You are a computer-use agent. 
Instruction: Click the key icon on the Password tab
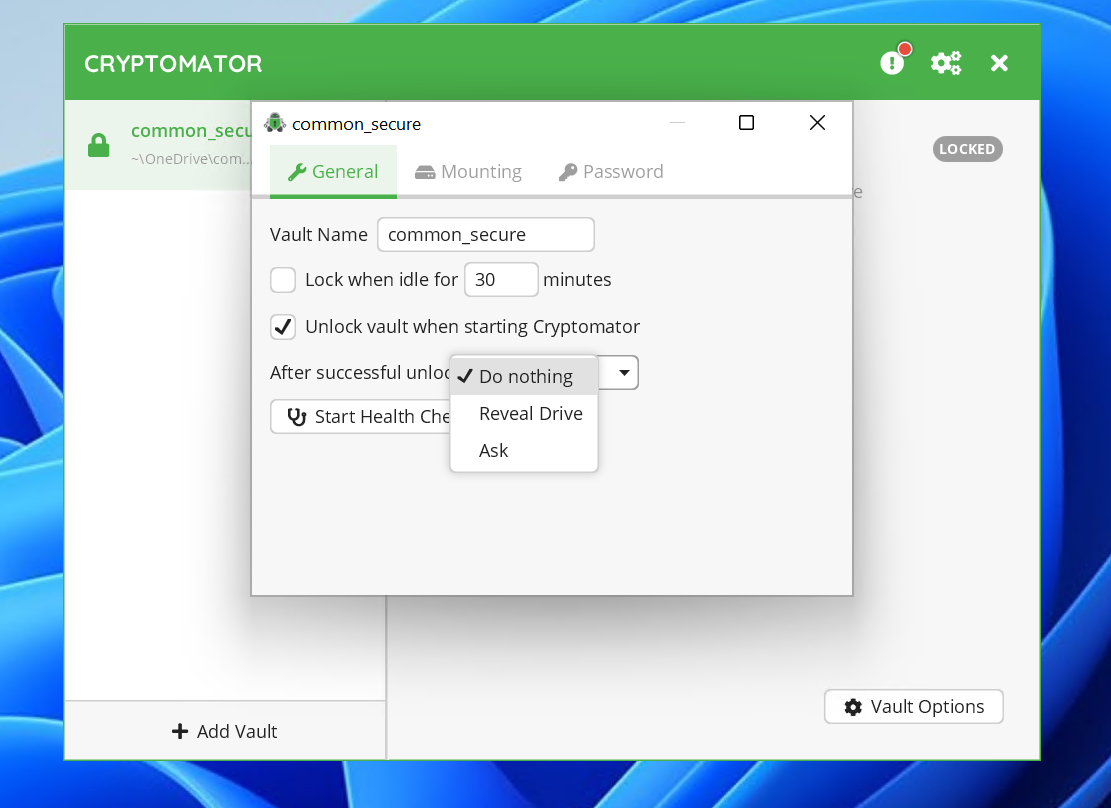point(568,171)
